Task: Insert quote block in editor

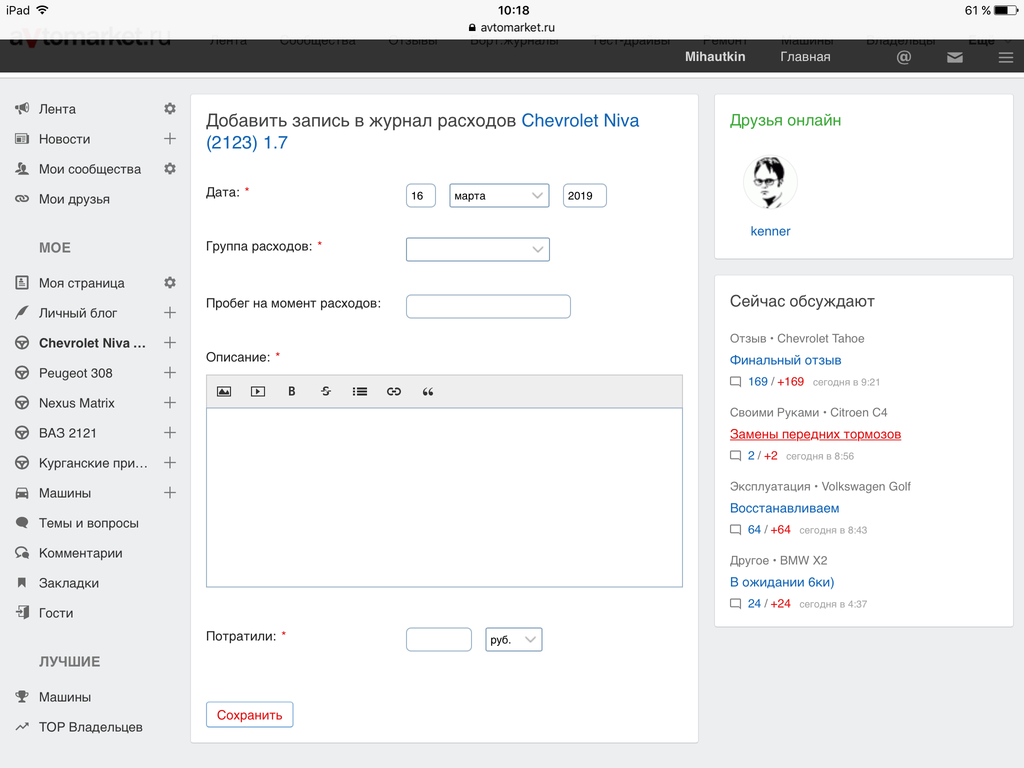Action: point(428,391)
